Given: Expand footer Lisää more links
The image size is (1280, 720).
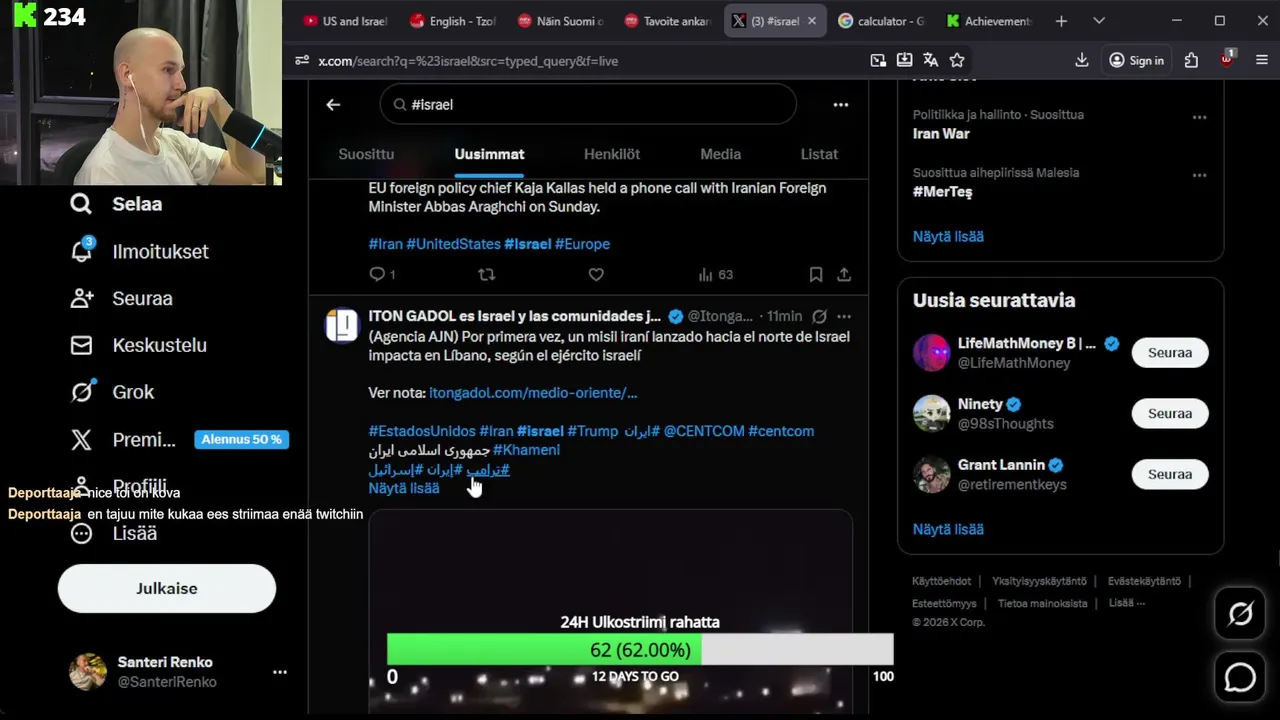Looking at the screenshot, I should tap(1126, 603).
